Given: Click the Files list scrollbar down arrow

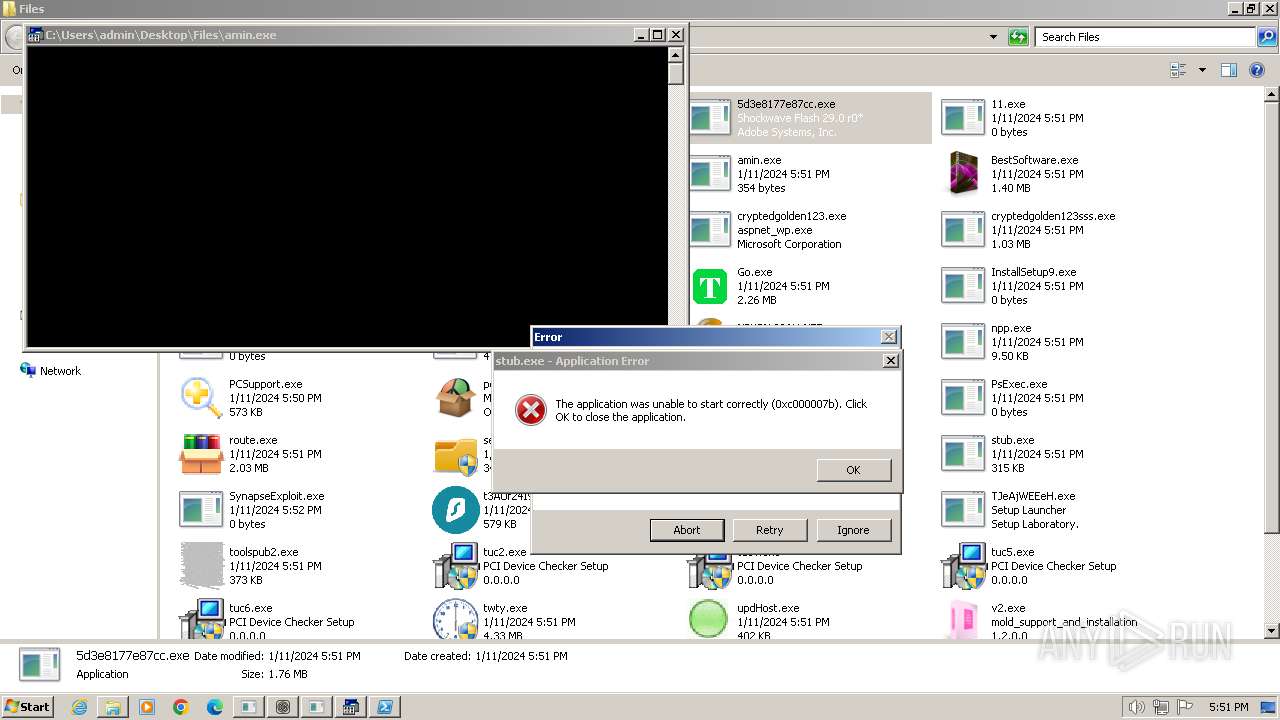Looking at the screenshot, I should pos(1272,631).
